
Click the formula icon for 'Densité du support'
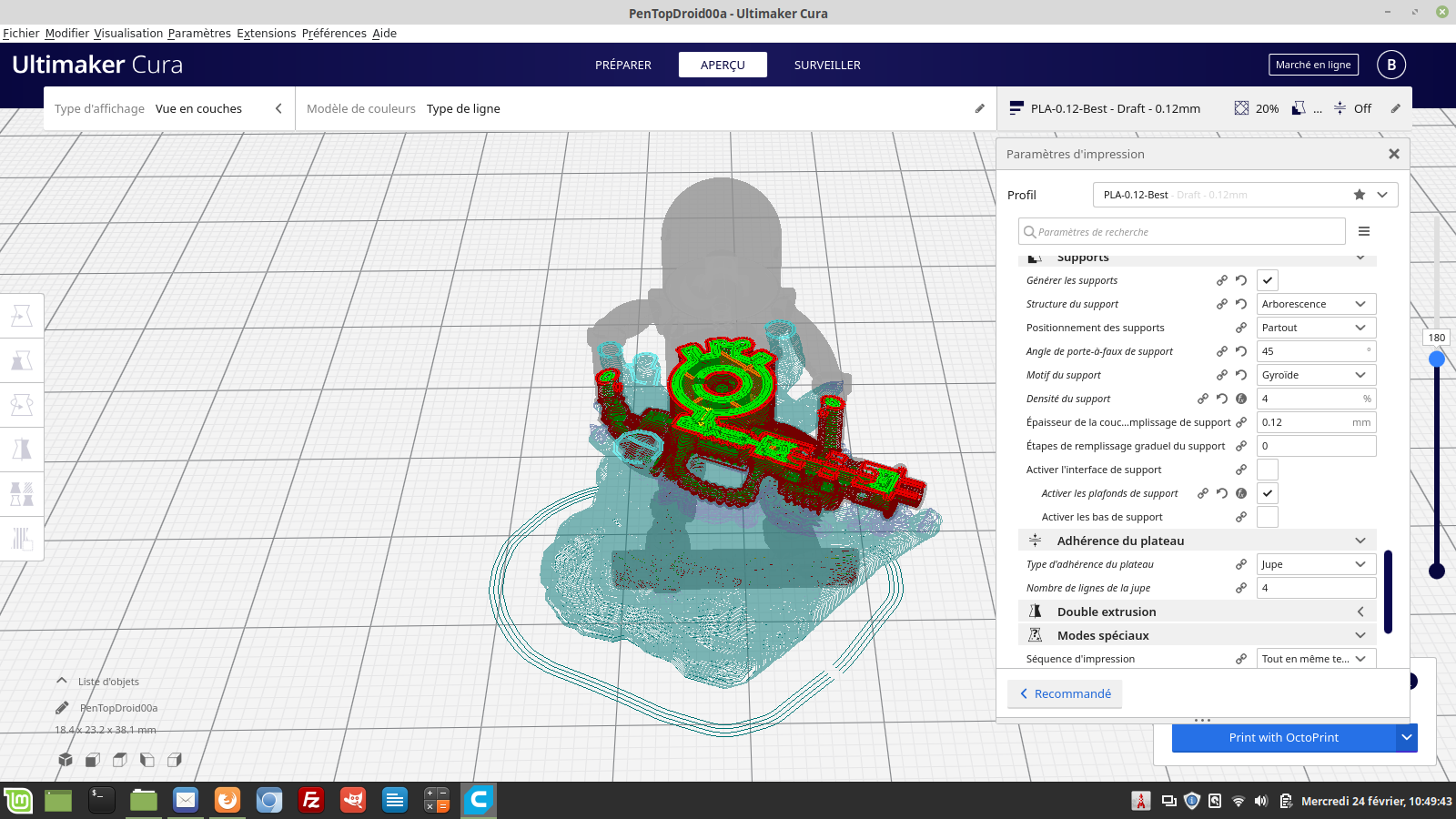point(1241,399)
